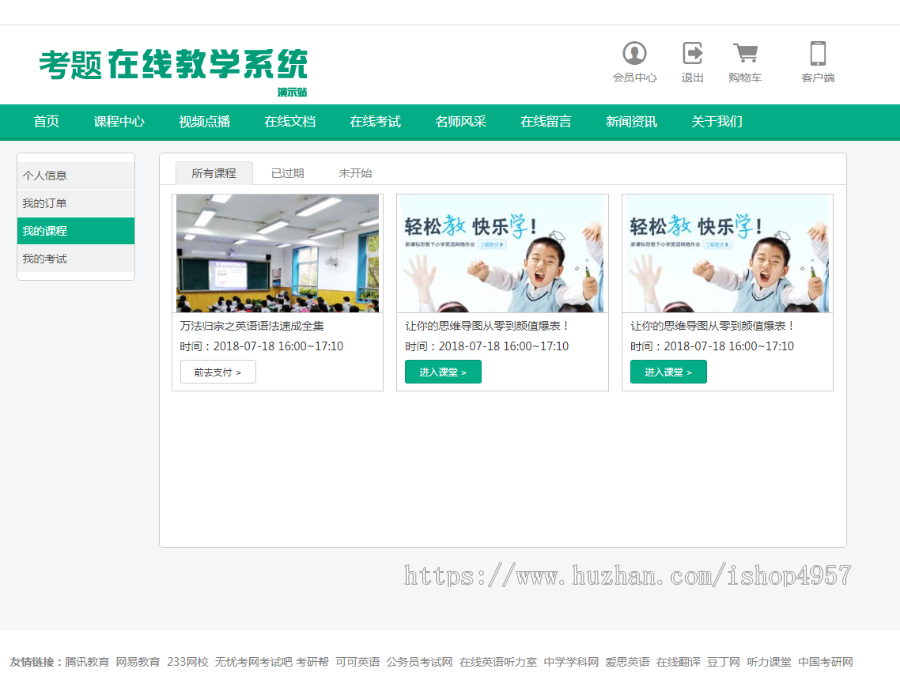The height and width of the screenshot is (684, 900).
Task: Switch to the 已过期 tab
Action: 290,171
